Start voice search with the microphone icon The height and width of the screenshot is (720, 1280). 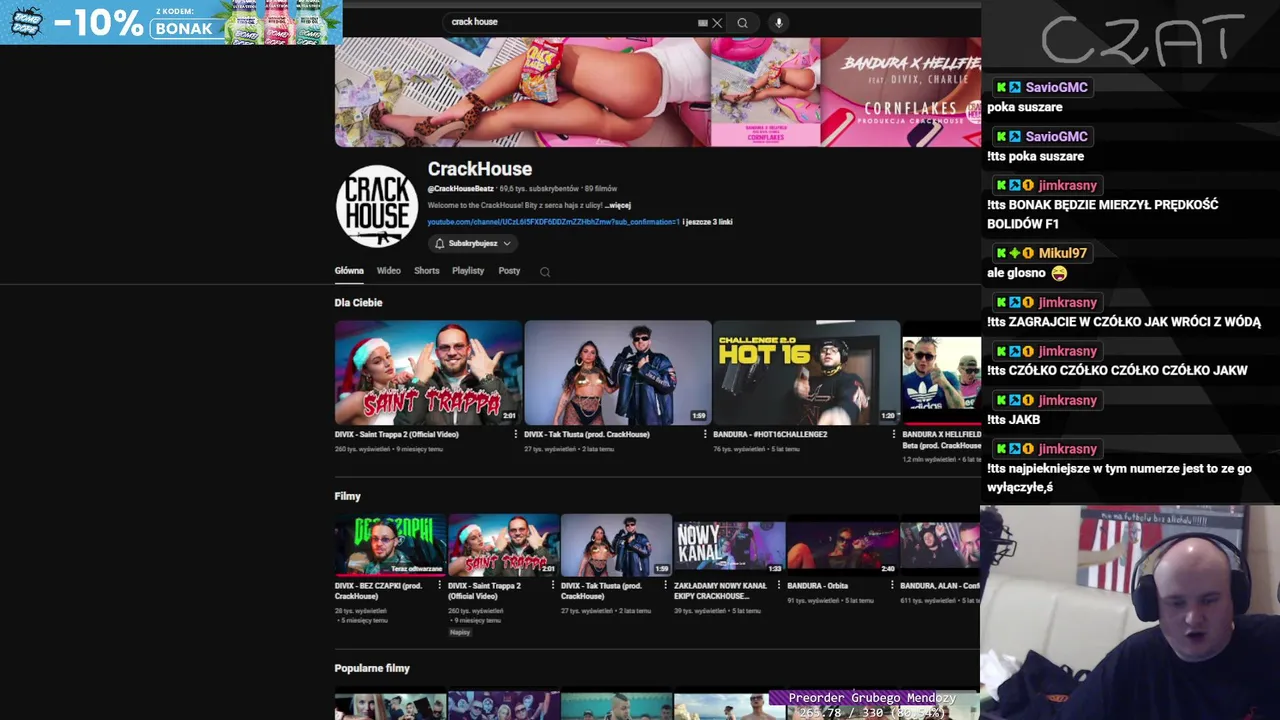click(x=779, y=22)
